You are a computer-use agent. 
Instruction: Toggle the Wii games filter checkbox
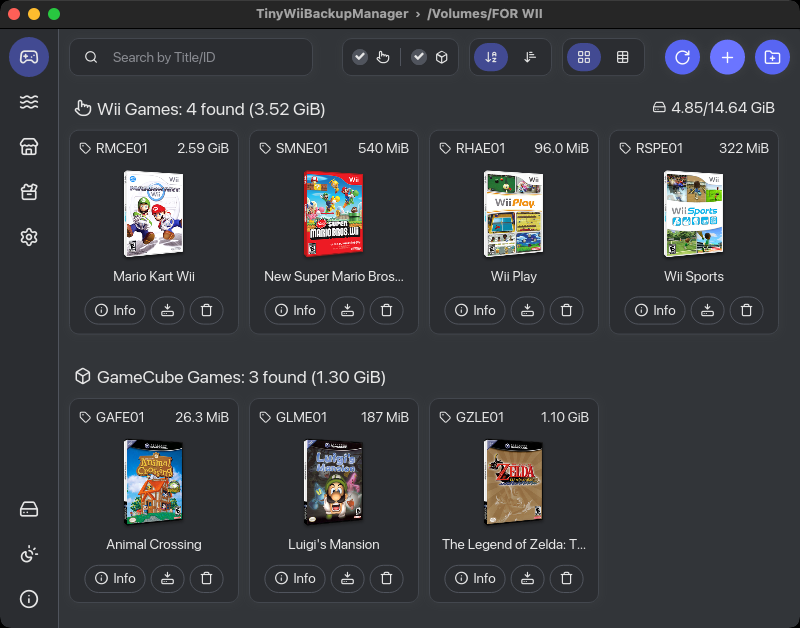371,57
